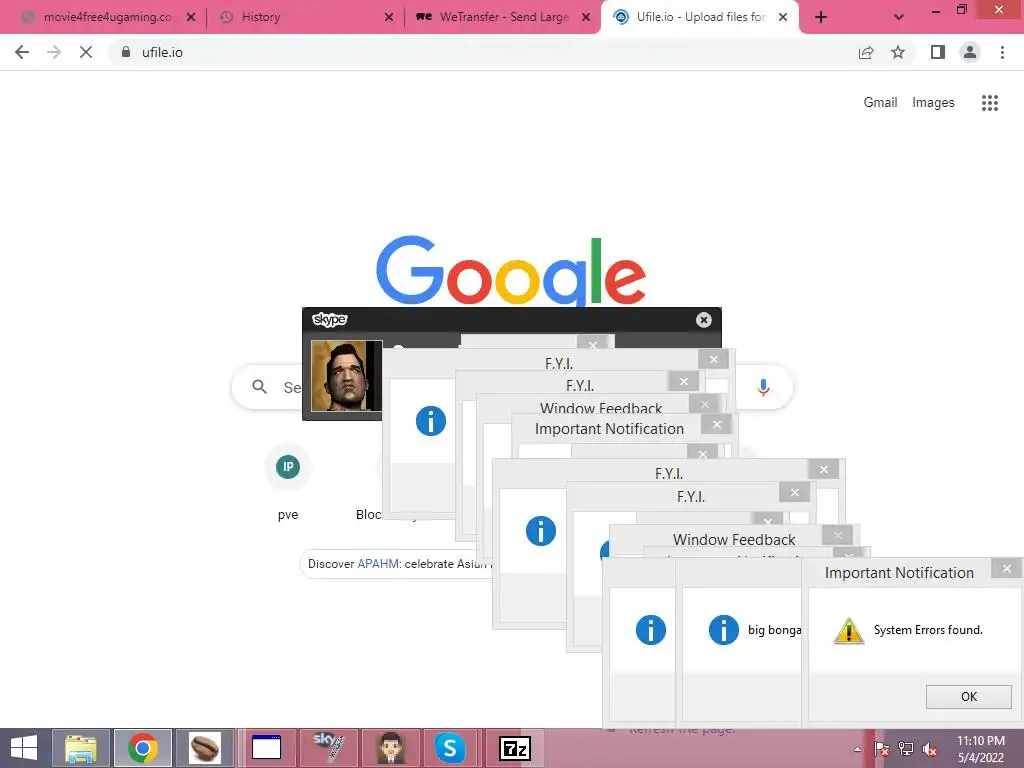Open the APAHM doodle link
Image resolution: width=1024 pixels, height=768 pixels.
(x=377, y=564)
